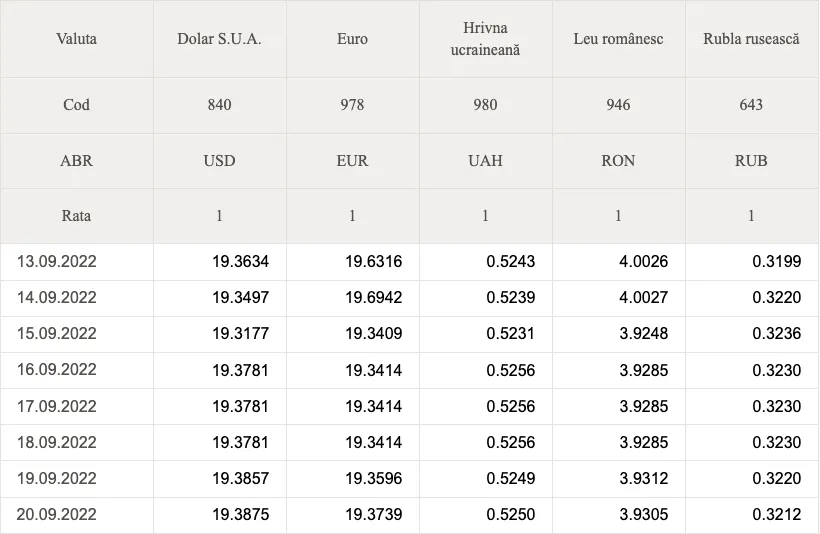Click the date 13.09.2022 row label

(x=56, y=261)
